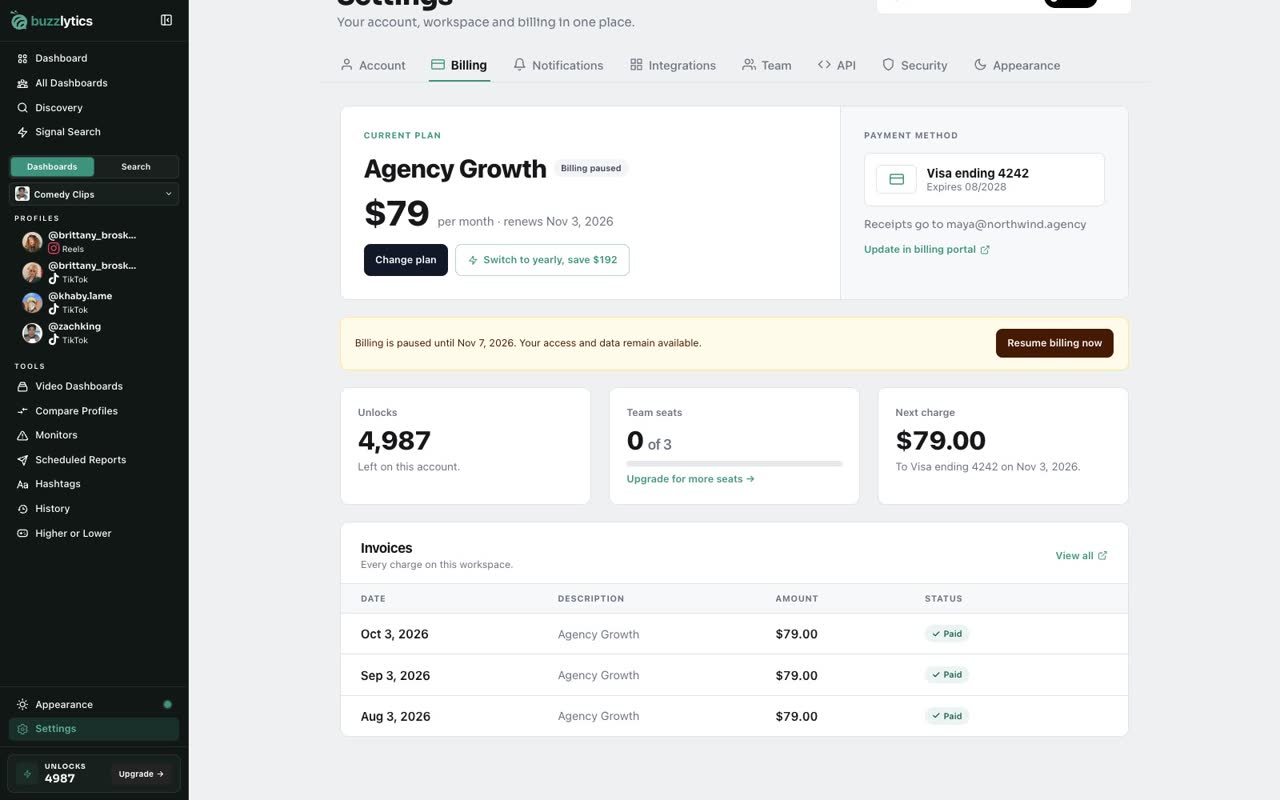Click the Dashboard grid icon
The height and width of the screenshot is (800, 1280).
click(x=23, y=59)
